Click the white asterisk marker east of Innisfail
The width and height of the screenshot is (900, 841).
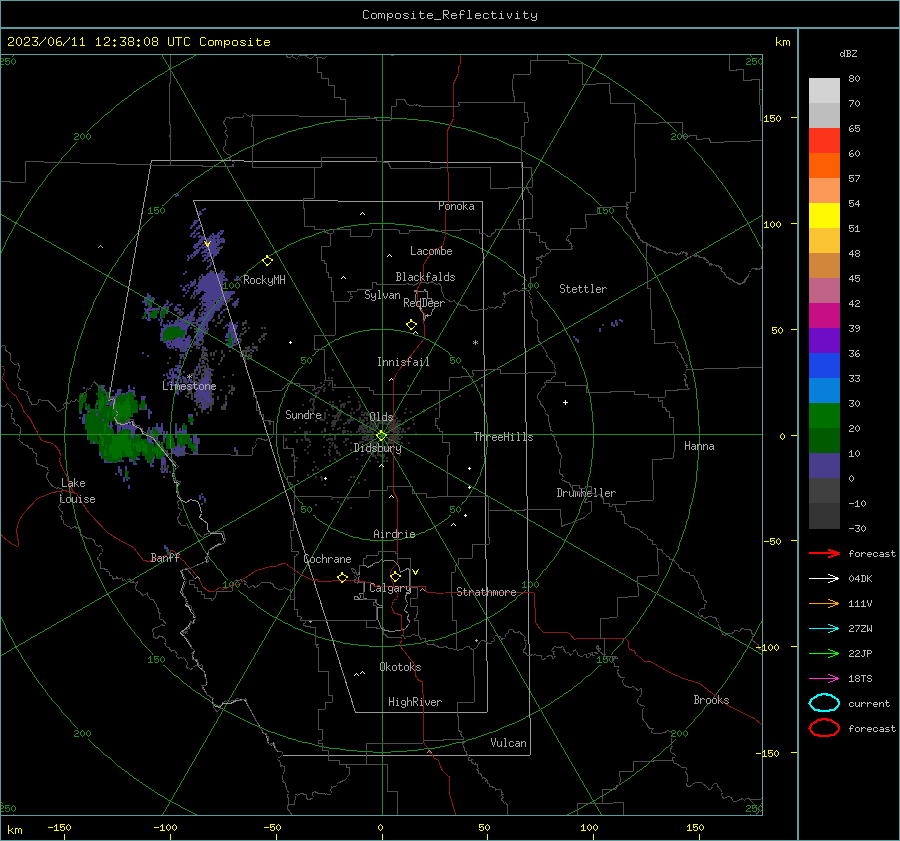[475, 343]
